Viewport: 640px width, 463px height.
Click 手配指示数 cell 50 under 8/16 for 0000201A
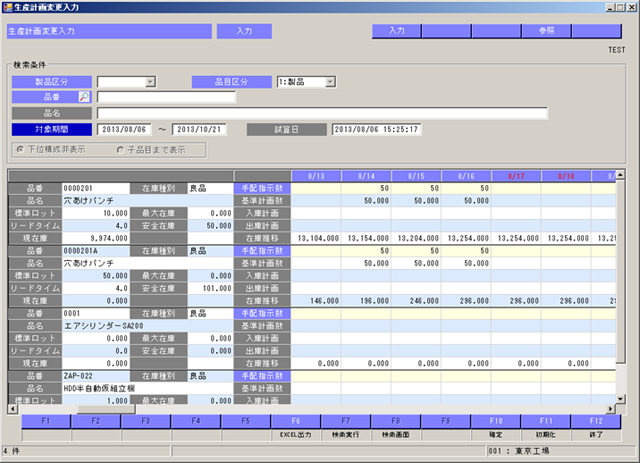[x=466, y=251]
